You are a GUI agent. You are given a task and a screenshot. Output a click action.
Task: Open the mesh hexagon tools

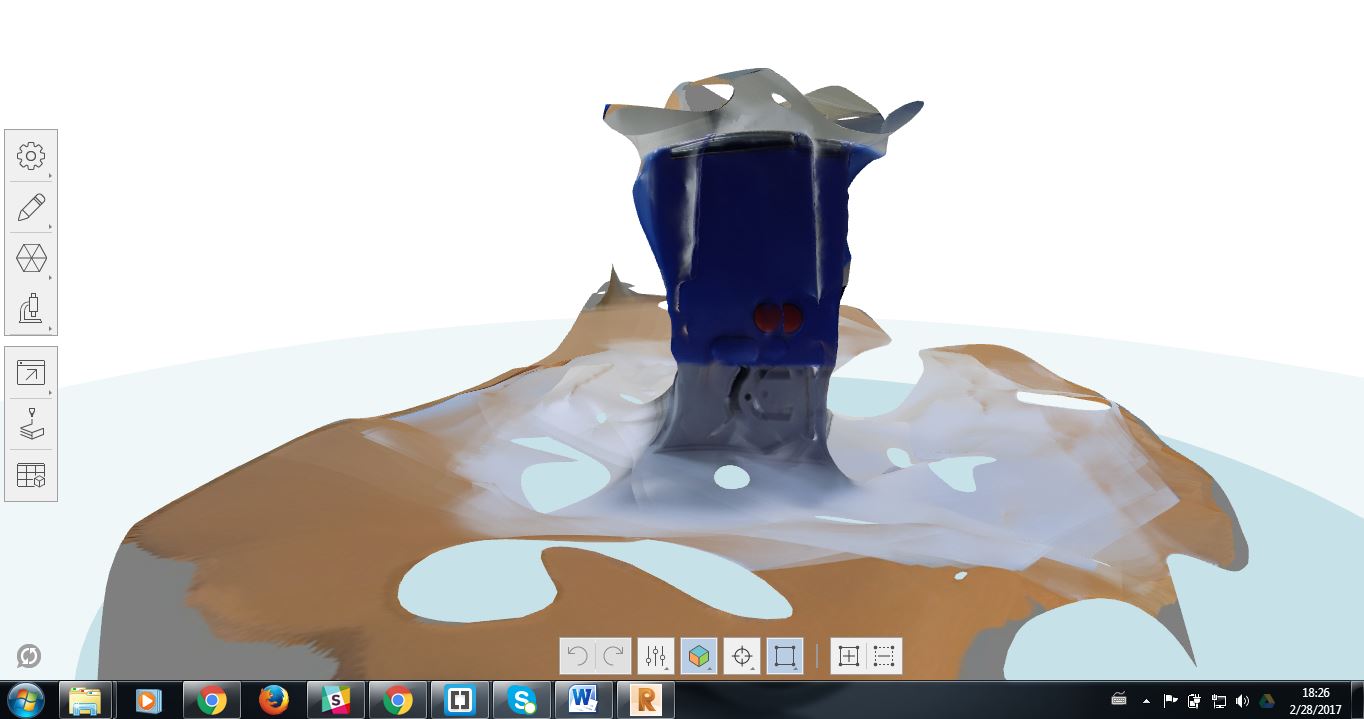[x=31, y=258]
